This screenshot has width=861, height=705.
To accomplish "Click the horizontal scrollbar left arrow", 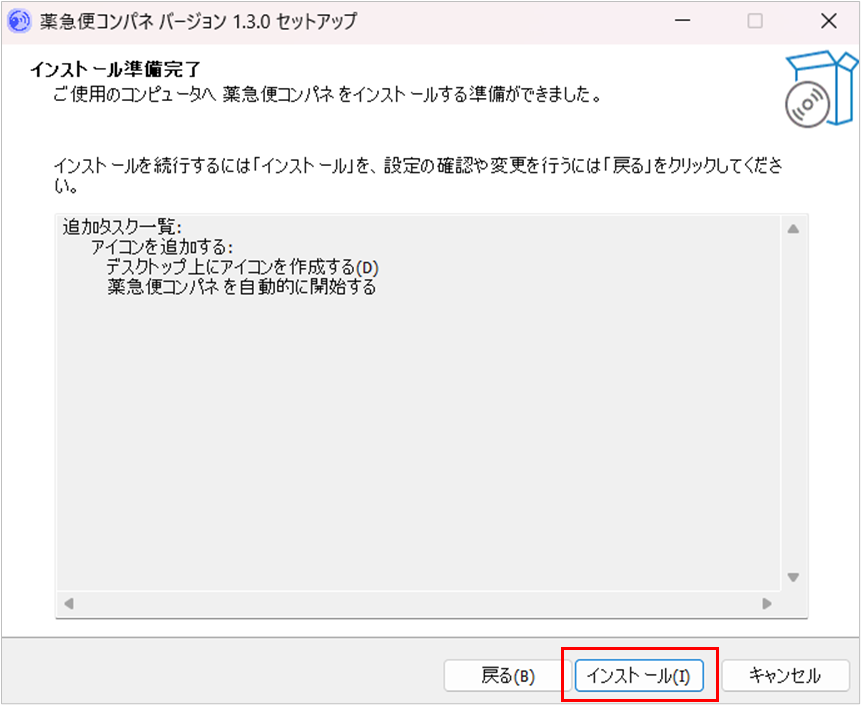I will click(69, 604).
